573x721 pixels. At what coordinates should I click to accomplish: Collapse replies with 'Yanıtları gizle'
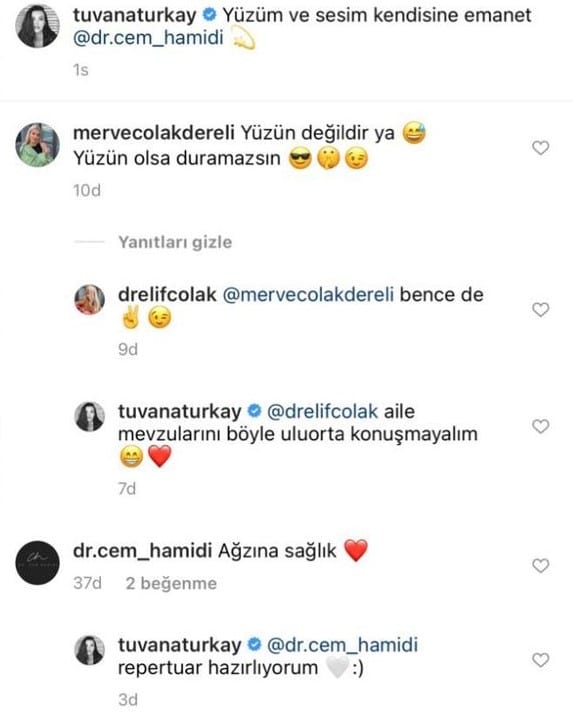[175, 242]
